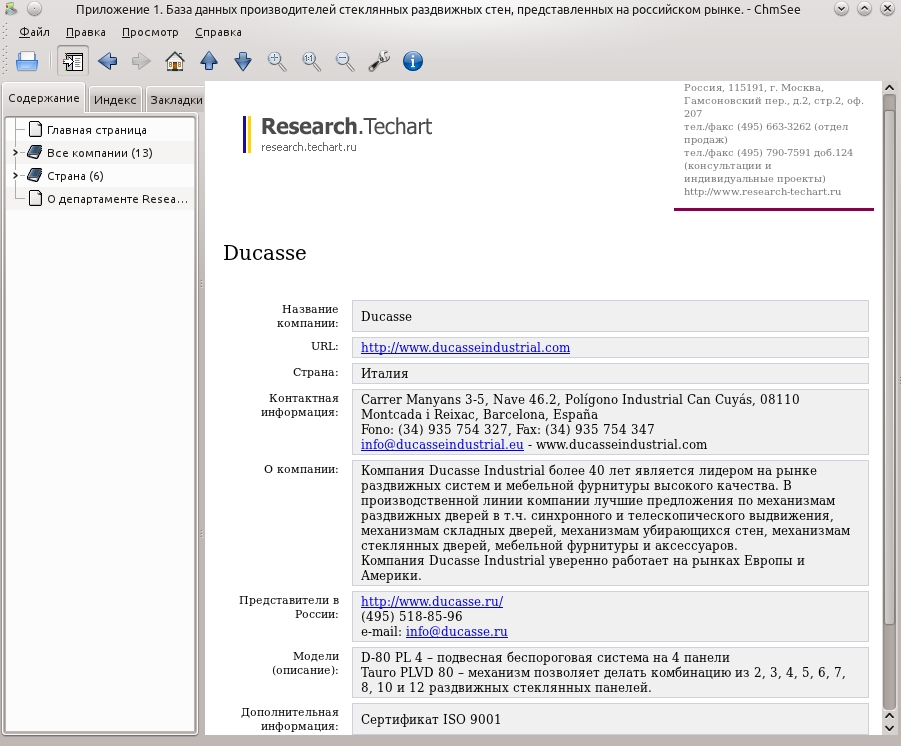Open preferences with the wrench icon
901x746 pixels.
coord(379,61)
